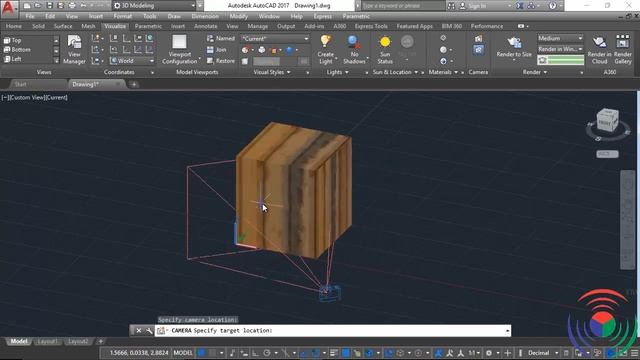Open the visual style *Current* dropdown
This screenshot has width=640, height=360.
(x=275, y=38)
